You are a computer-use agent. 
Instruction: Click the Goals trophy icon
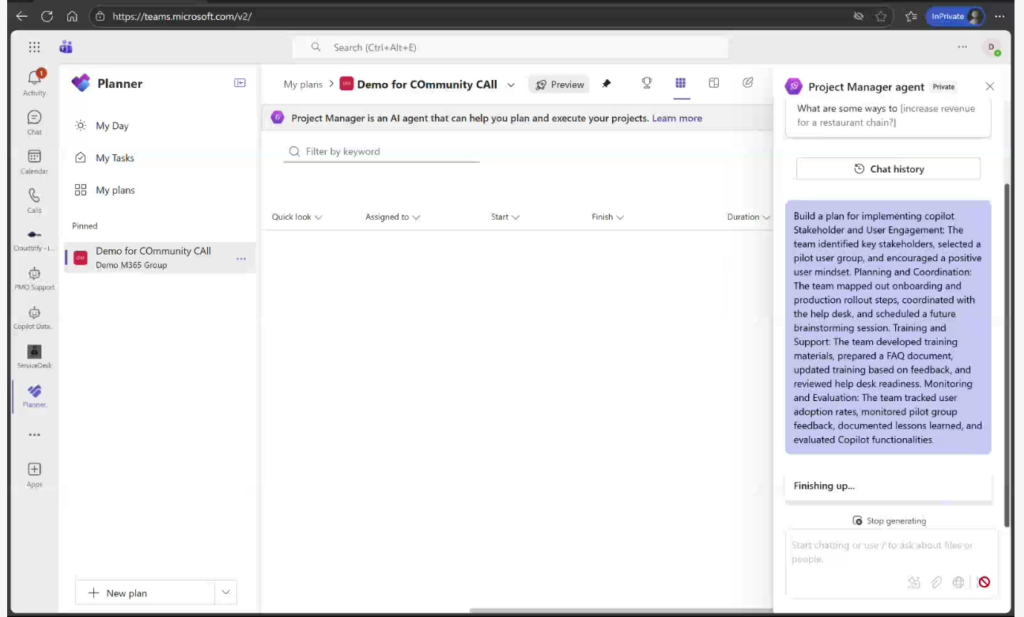(647, 84)
